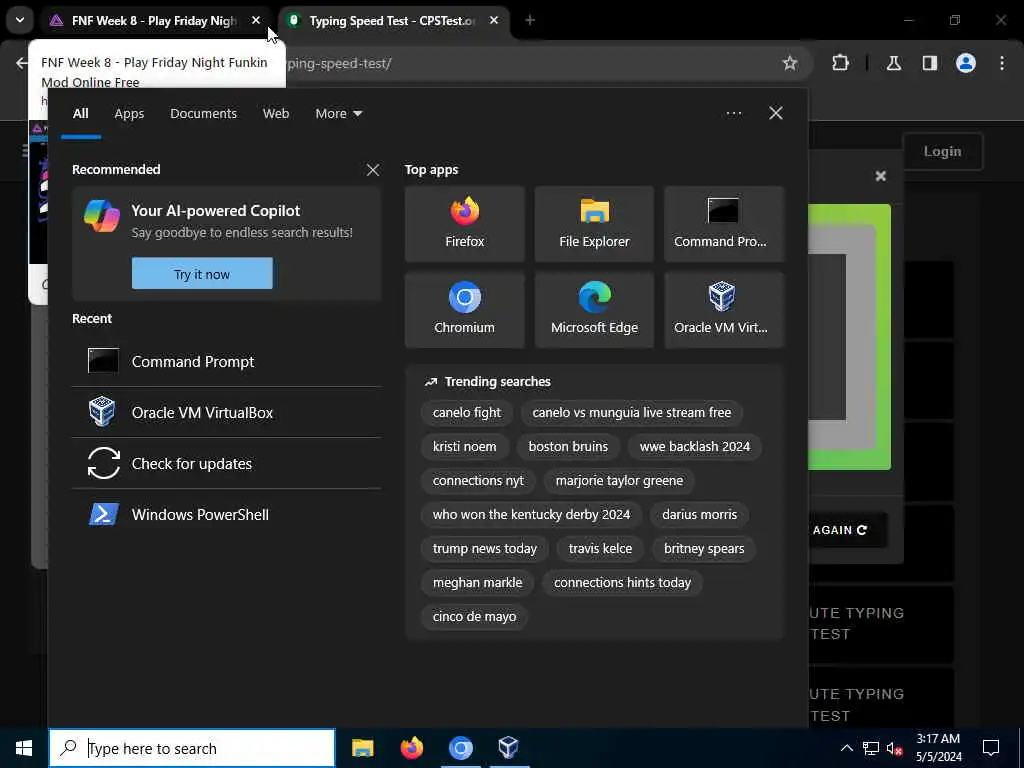
Task: Search trending topic travis kelce
Action: coord(600,549)
